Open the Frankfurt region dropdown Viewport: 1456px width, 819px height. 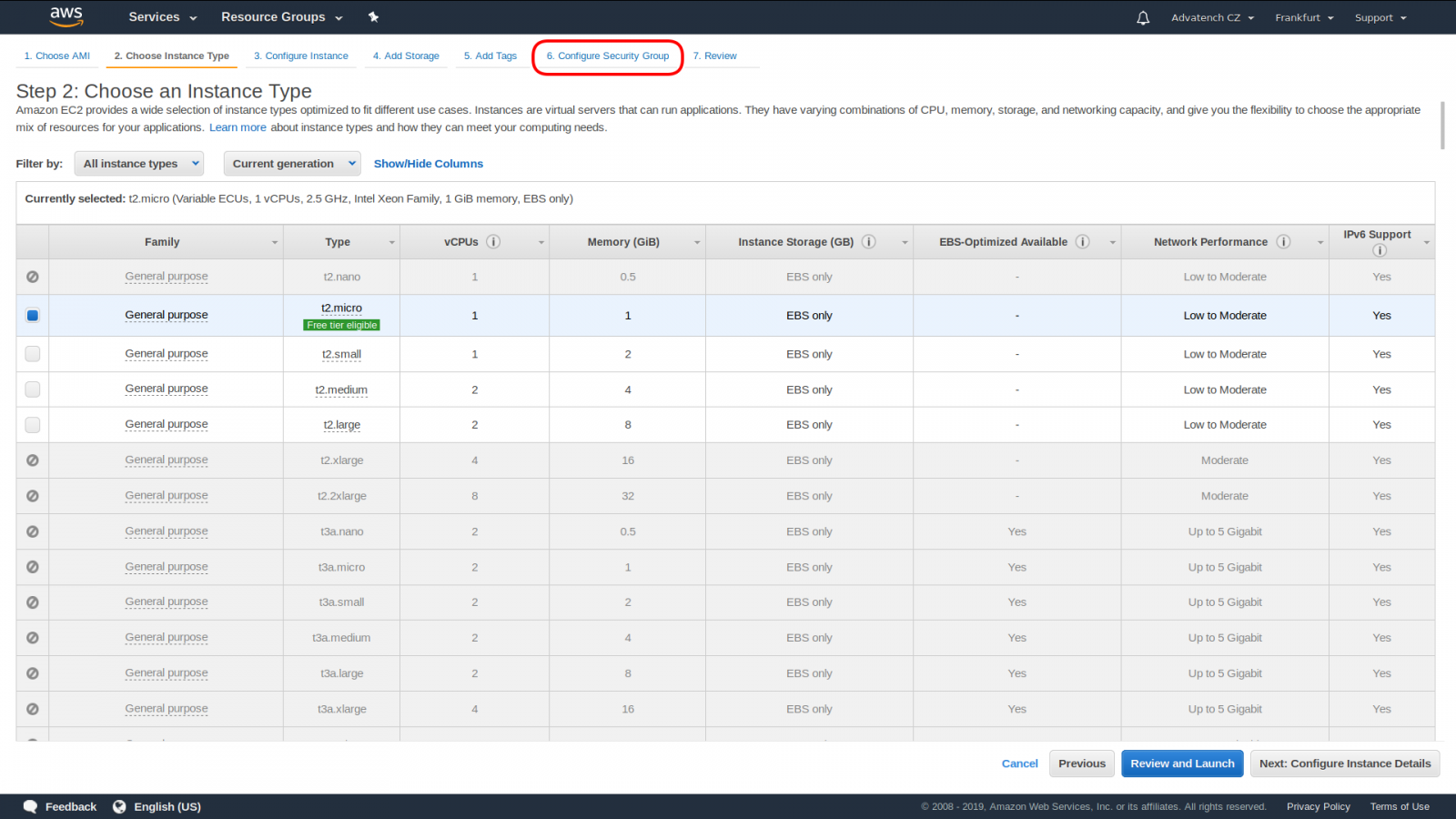1303,18
